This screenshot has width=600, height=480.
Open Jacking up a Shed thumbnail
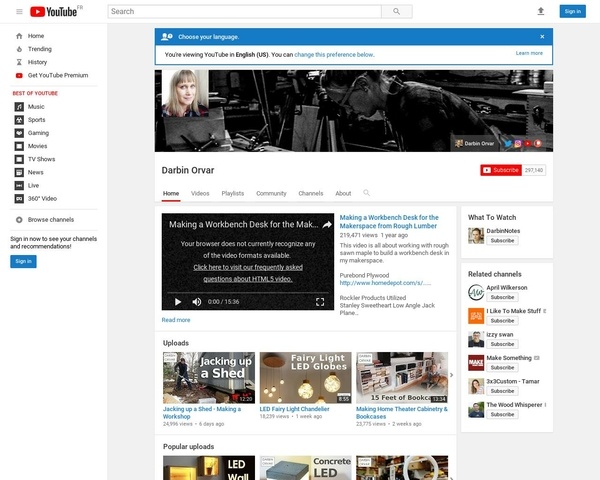coord(209,377)
